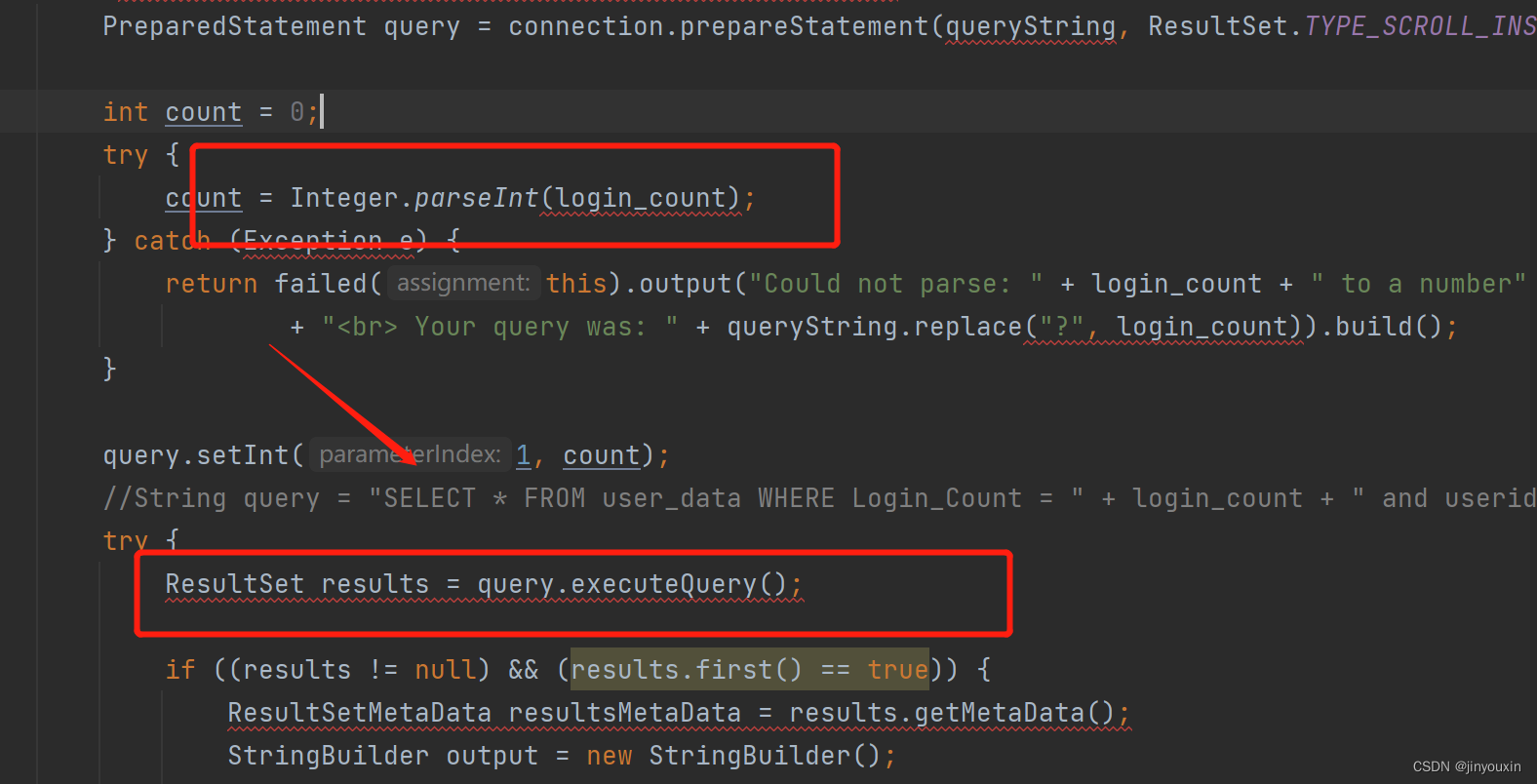Click the 1 argument in setInt

(524, 455)
